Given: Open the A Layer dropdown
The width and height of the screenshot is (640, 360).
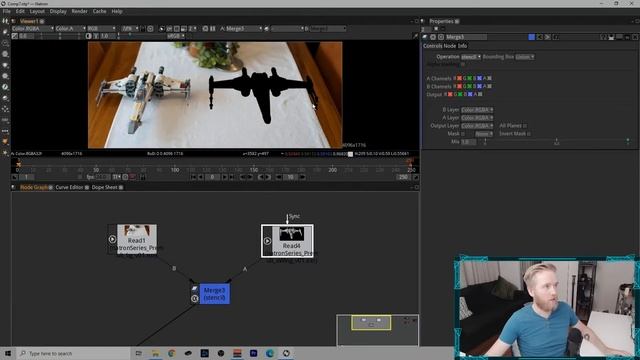Looking at the screenshot, I should (x=477, y=118).
